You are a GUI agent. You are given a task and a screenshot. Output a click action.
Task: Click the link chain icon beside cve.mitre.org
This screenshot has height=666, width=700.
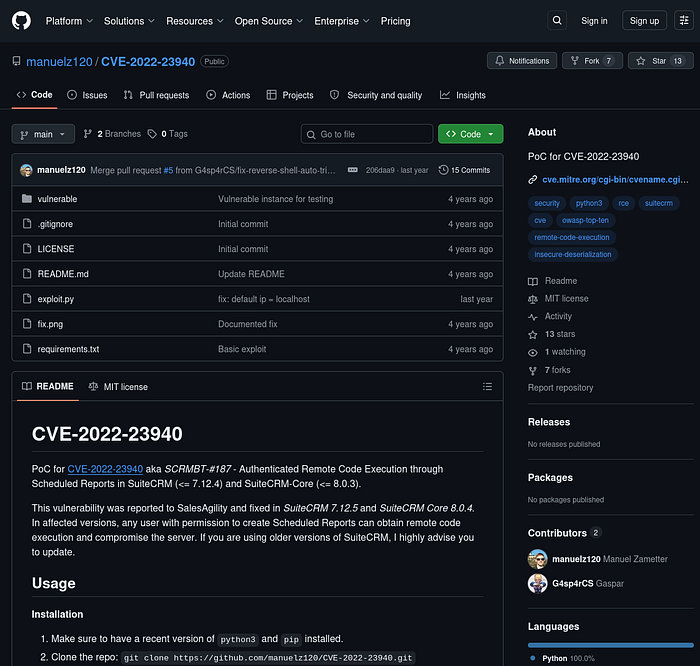(x=533, y=179)
